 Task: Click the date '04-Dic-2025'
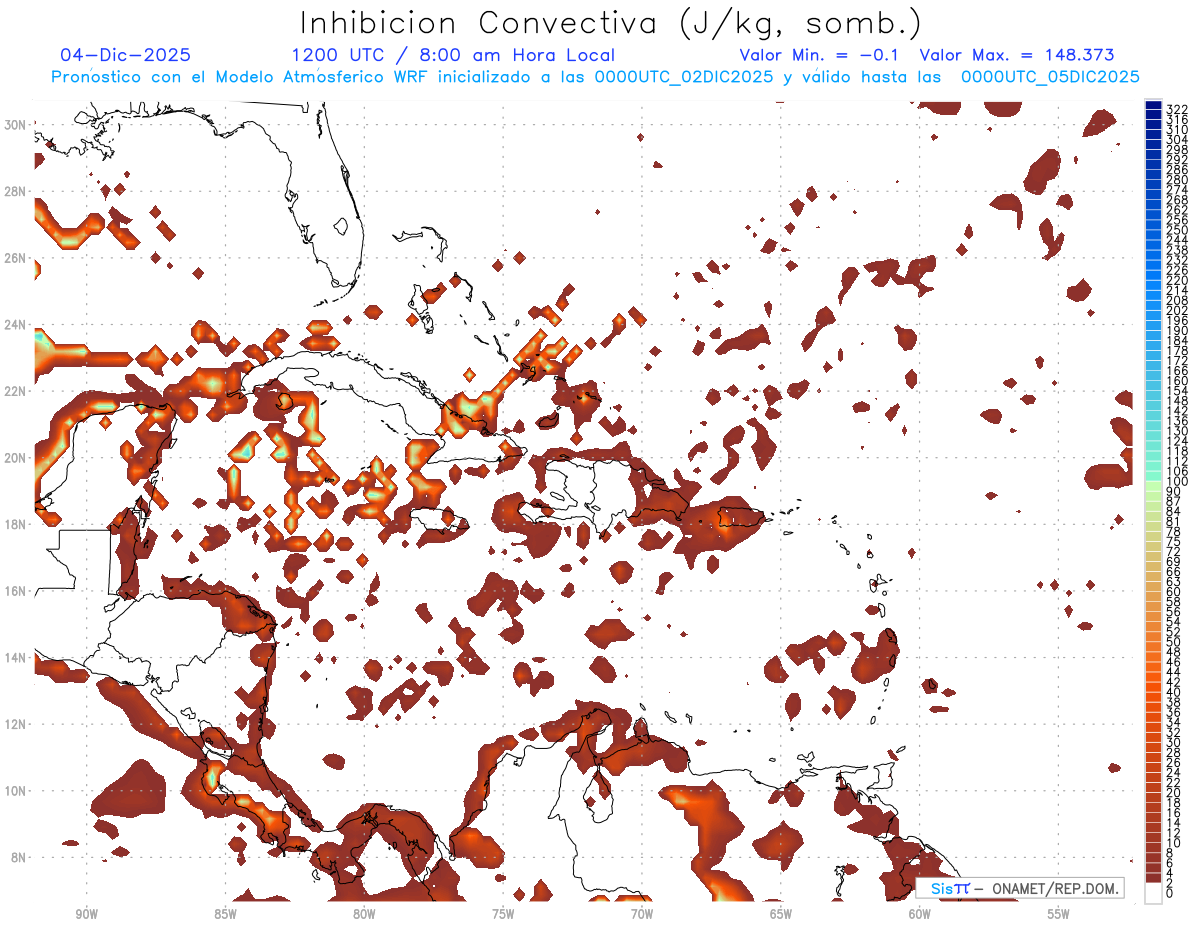(126, 55)
